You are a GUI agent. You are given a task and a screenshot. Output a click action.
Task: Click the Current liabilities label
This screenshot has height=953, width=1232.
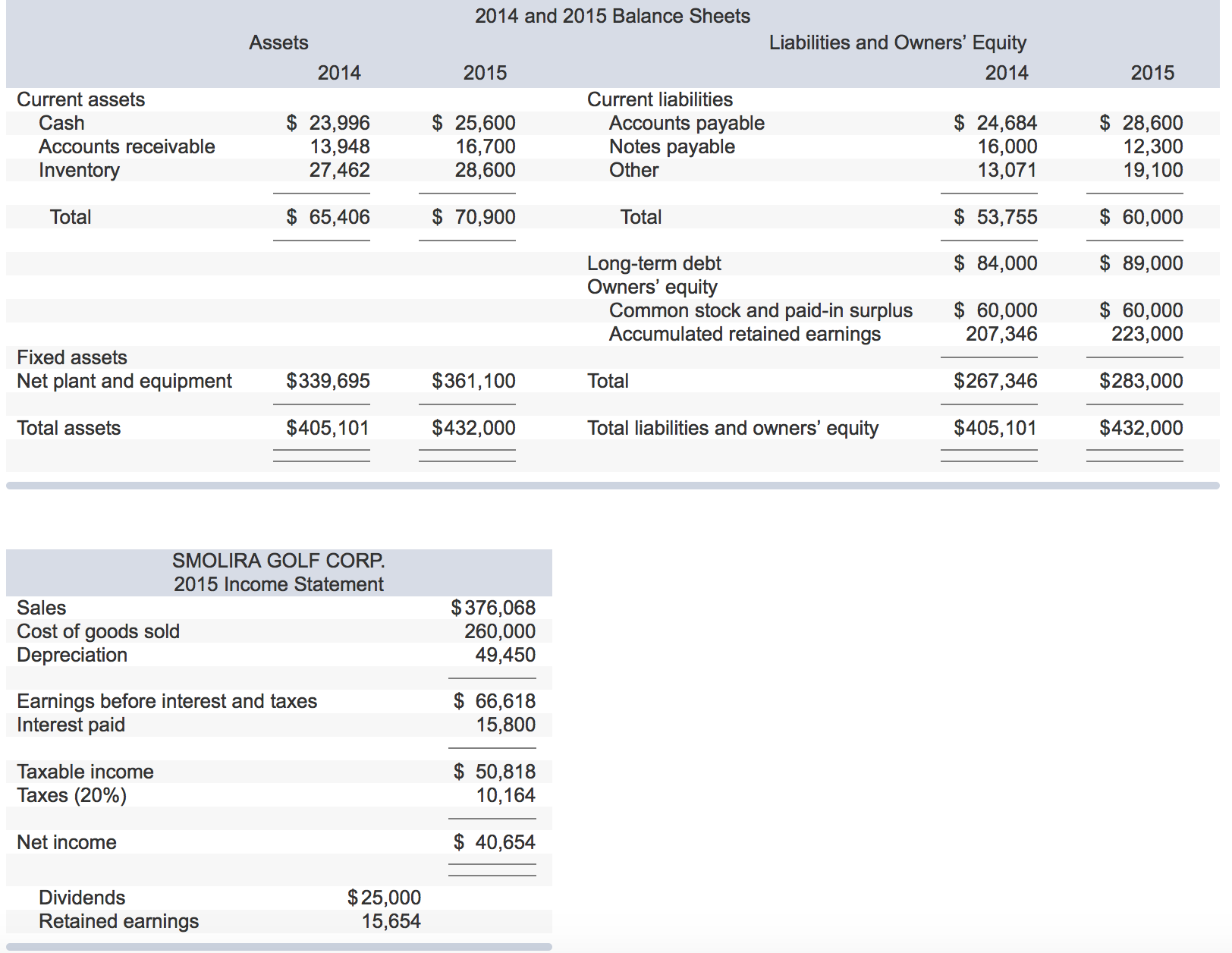(660, 99)
